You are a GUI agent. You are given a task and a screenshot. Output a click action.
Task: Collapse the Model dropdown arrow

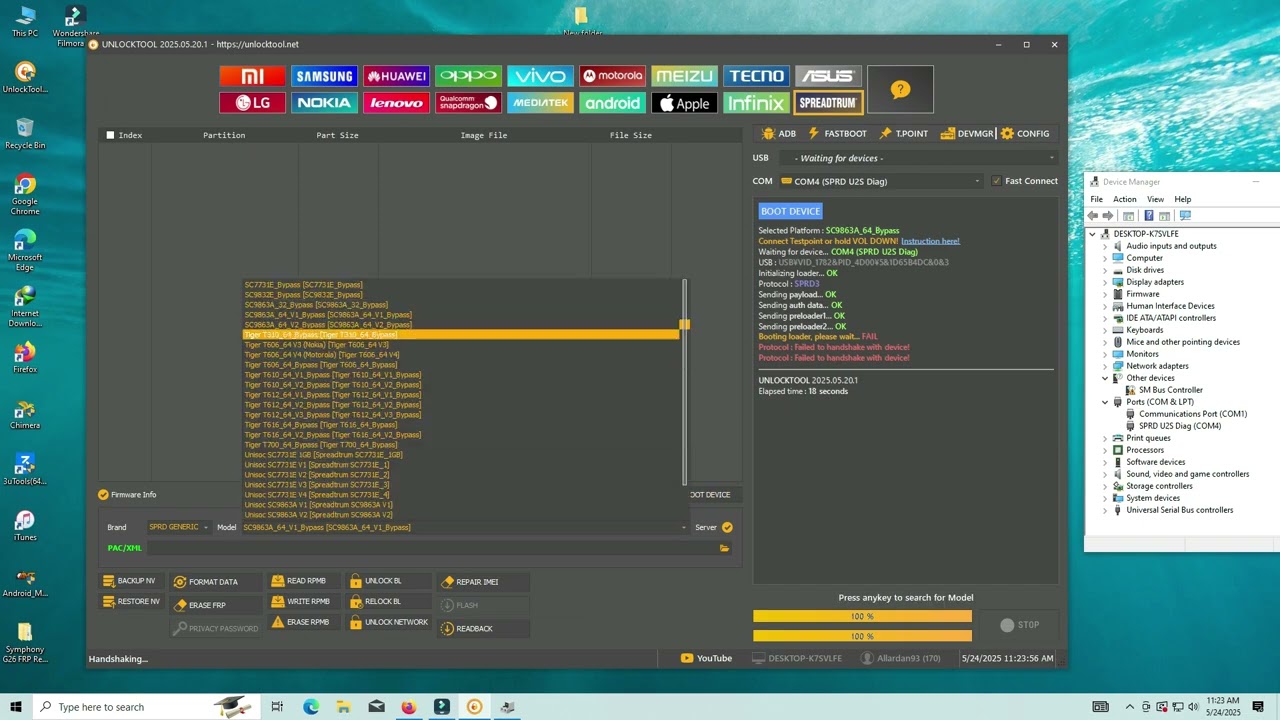tap(684, 528)
